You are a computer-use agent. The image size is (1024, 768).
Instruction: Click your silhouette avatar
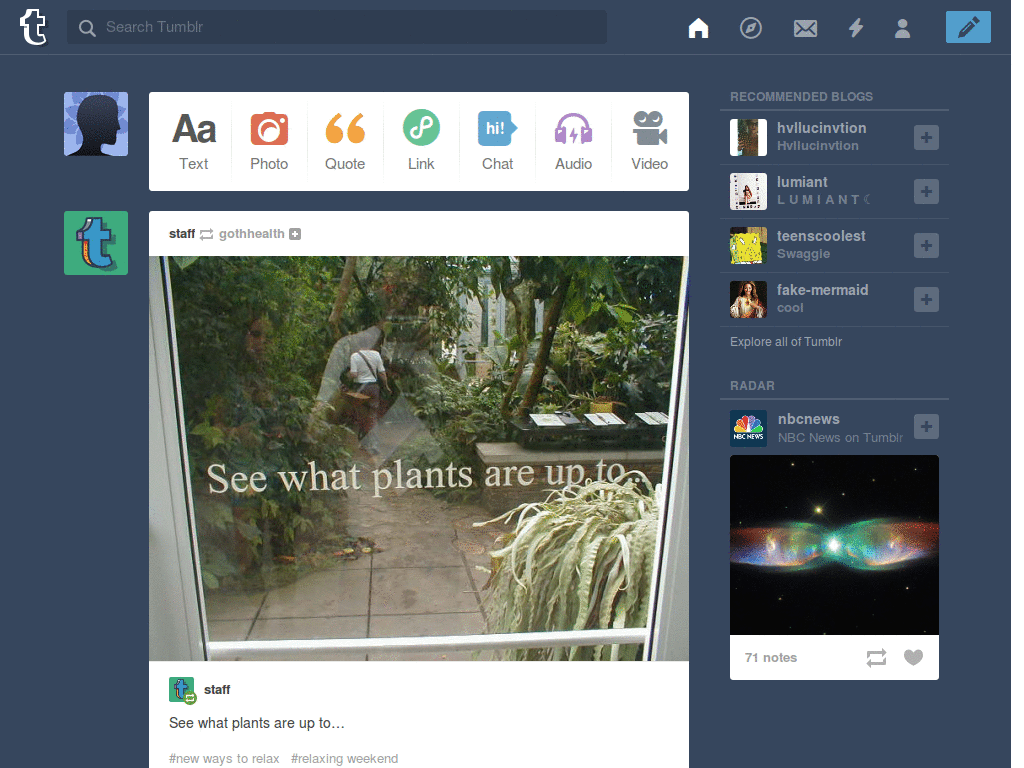96,124
